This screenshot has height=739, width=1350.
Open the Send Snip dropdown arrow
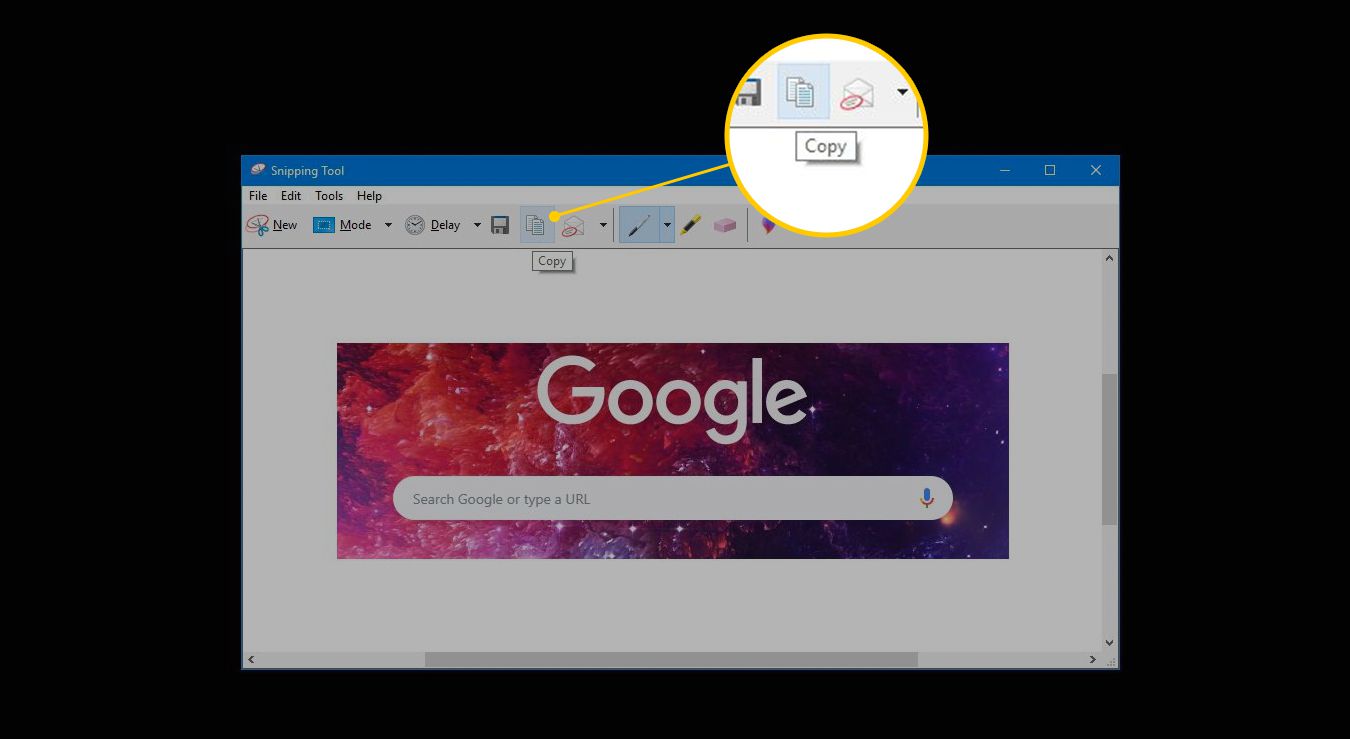pyautogui.click(x=603, y=225)
